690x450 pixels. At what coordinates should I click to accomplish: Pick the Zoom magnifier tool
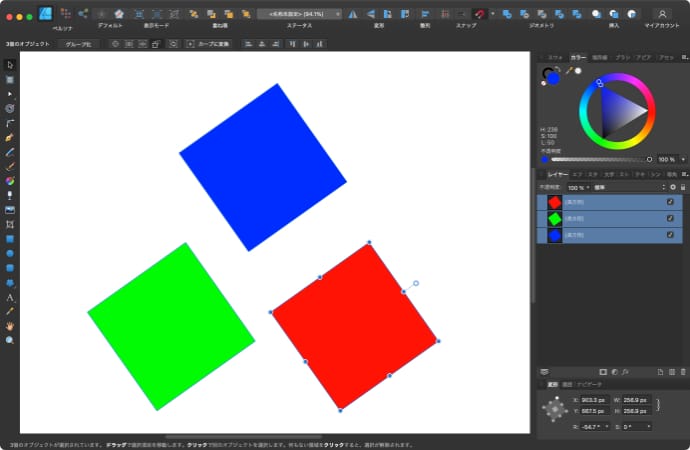point(10,340)
